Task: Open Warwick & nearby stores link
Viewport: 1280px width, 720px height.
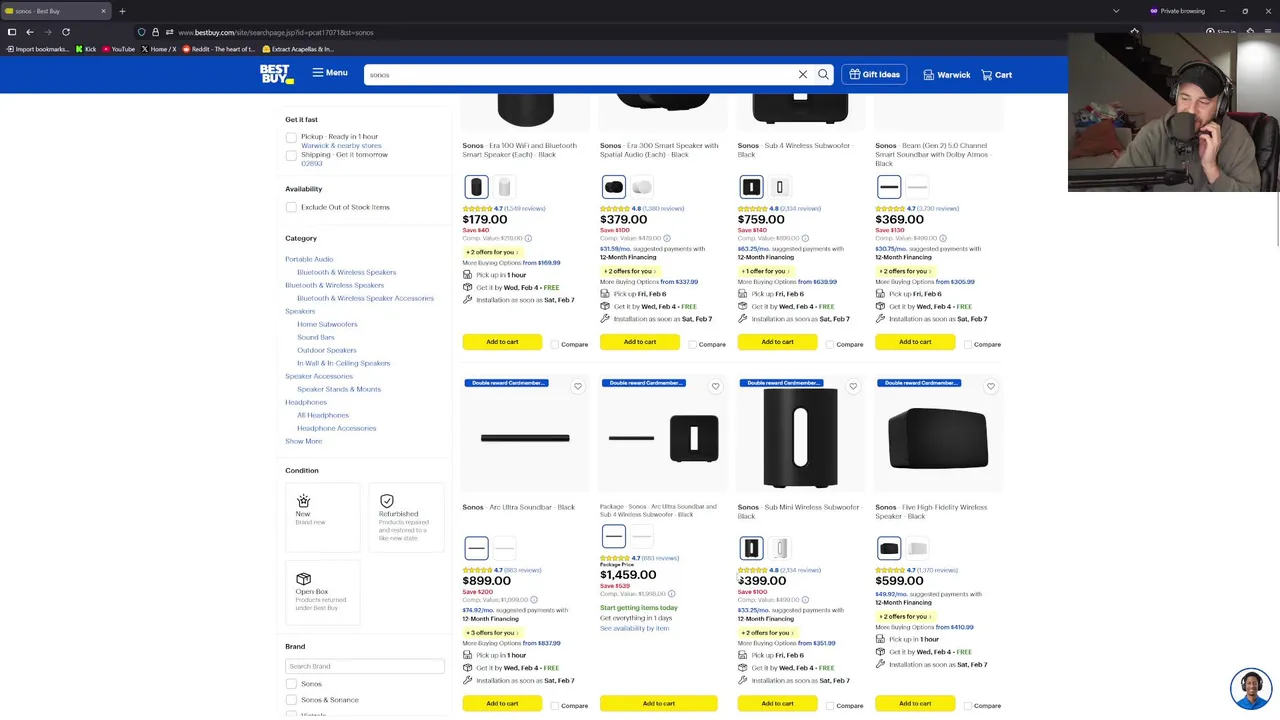Action: point(341,145)
